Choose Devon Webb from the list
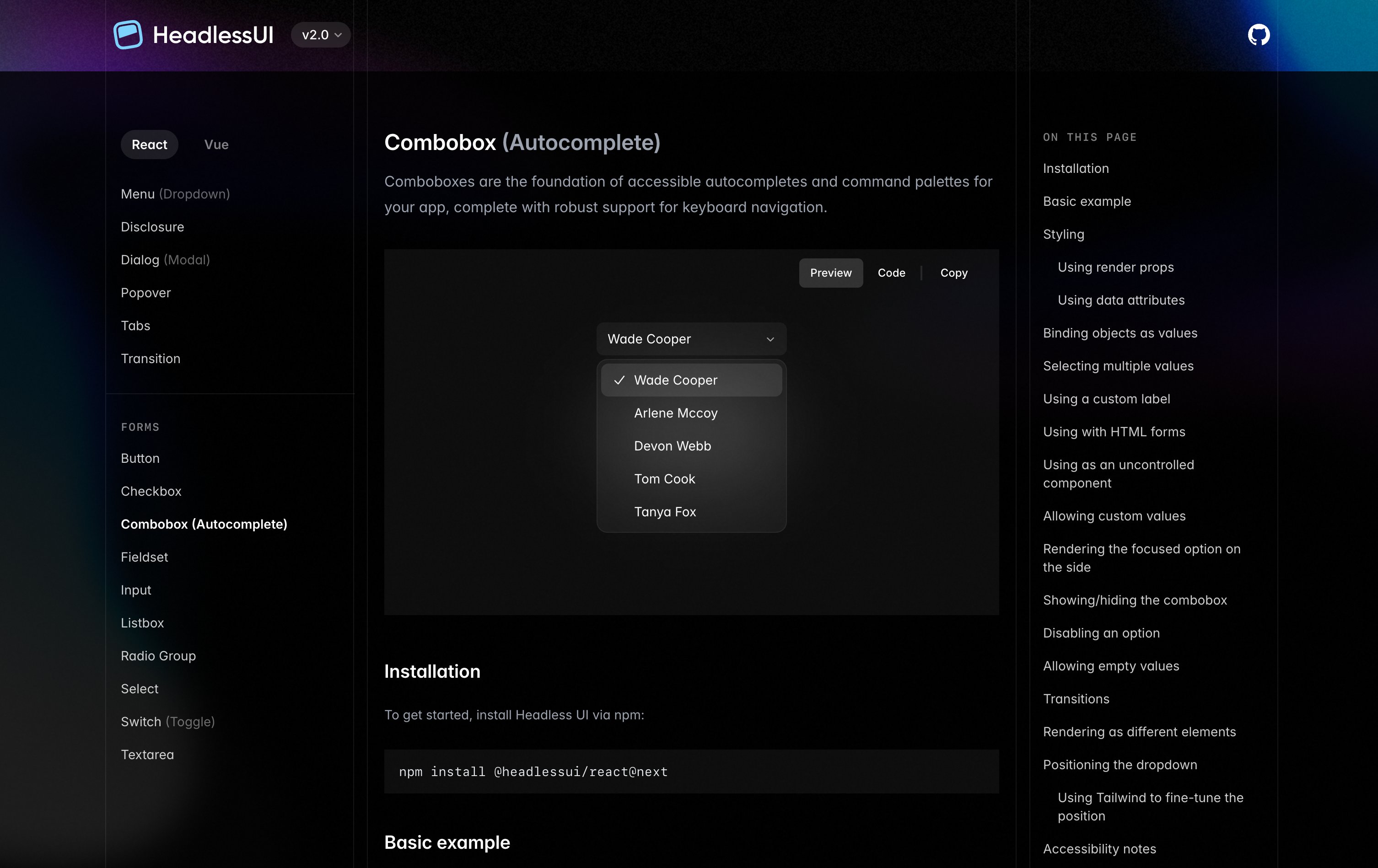The width and height of the screenshot is (1378, 868). 691,446
